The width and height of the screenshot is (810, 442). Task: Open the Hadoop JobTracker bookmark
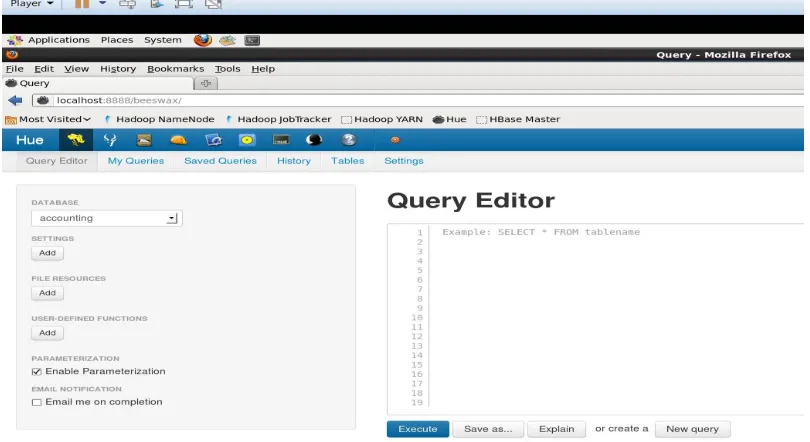click(278, 119)
